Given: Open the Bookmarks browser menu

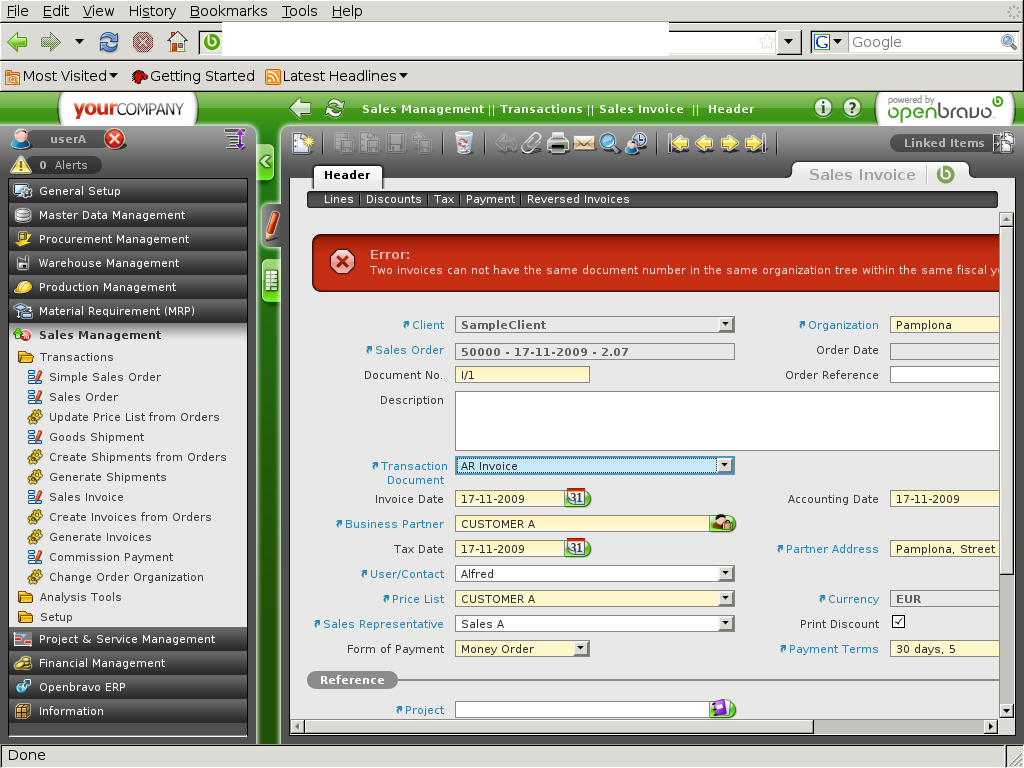Looking at the screenshot, I should point(228,11).
